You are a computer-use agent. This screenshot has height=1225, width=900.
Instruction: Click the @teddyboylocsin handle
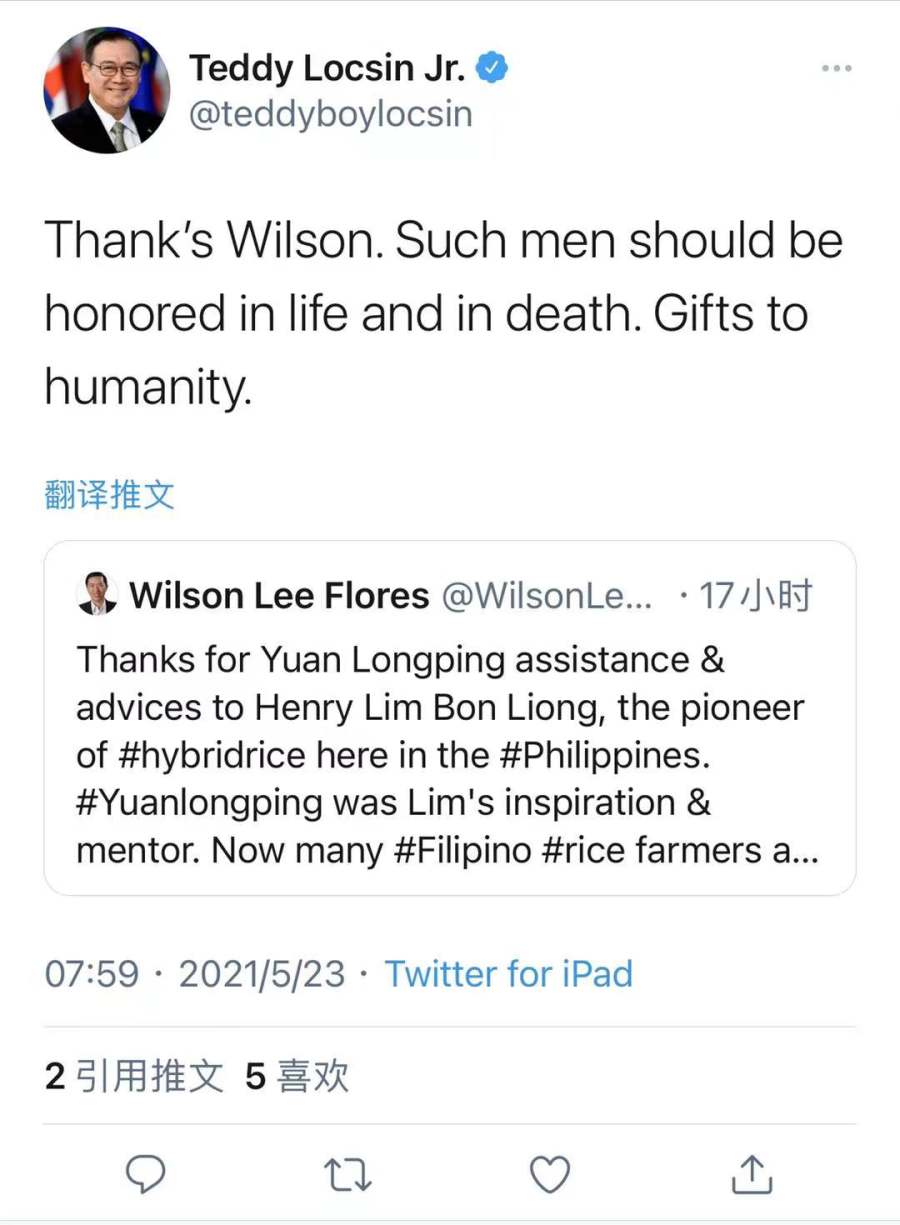[330, 114]
